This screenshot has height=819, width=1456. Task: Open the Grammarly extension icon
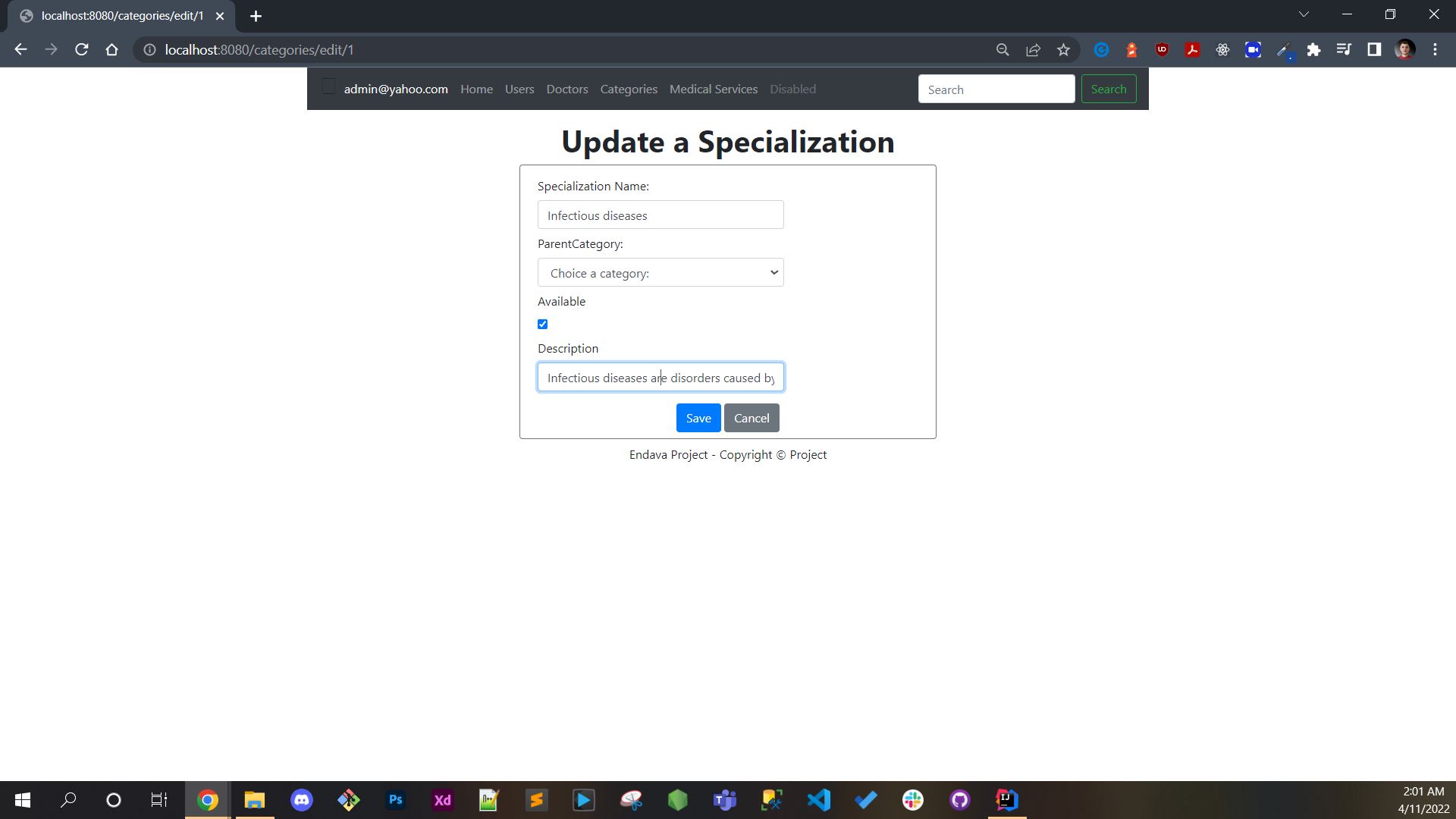pyautogui.click(x=1102, y=49)
